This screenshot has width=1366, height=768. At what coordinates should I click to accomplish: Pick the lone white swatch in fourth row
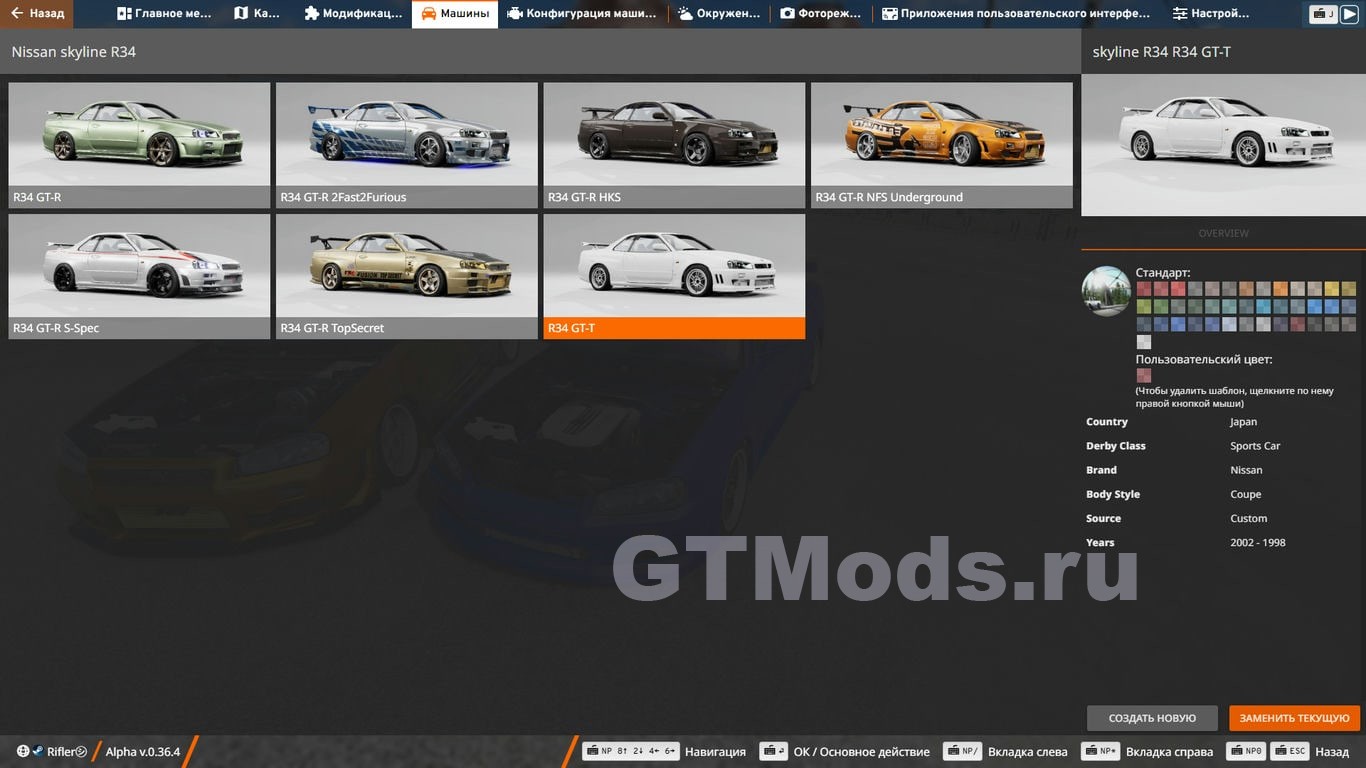tap(1144, 342)
